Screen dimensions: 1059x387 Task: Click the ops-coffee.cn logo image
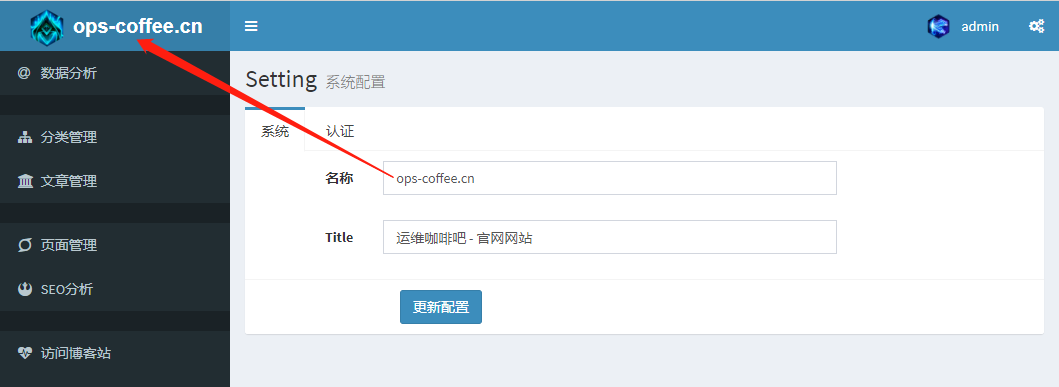(47, 27)
